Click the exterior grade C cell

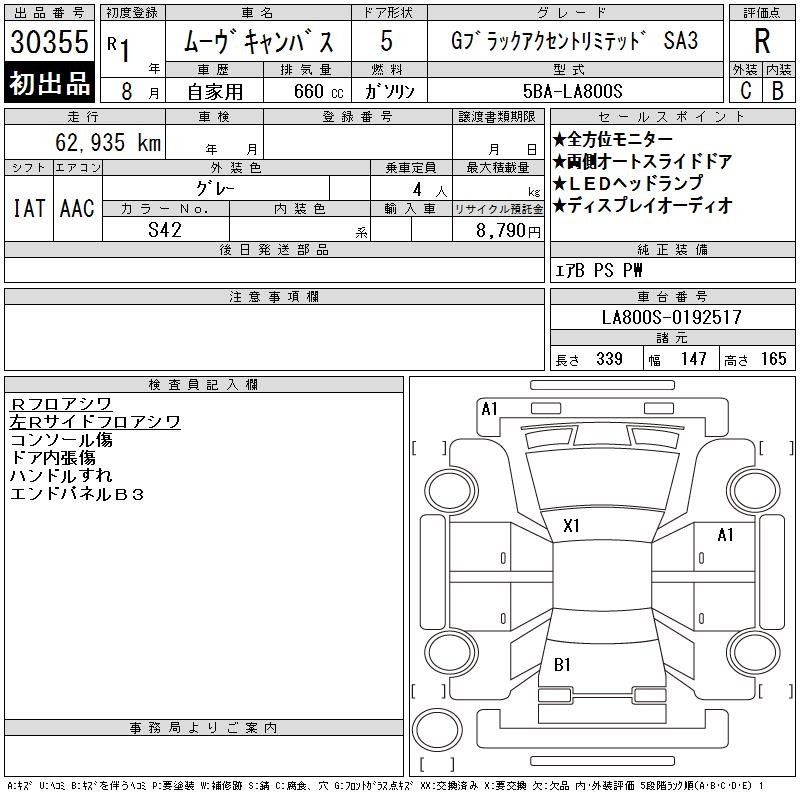(x=745, y=90)
